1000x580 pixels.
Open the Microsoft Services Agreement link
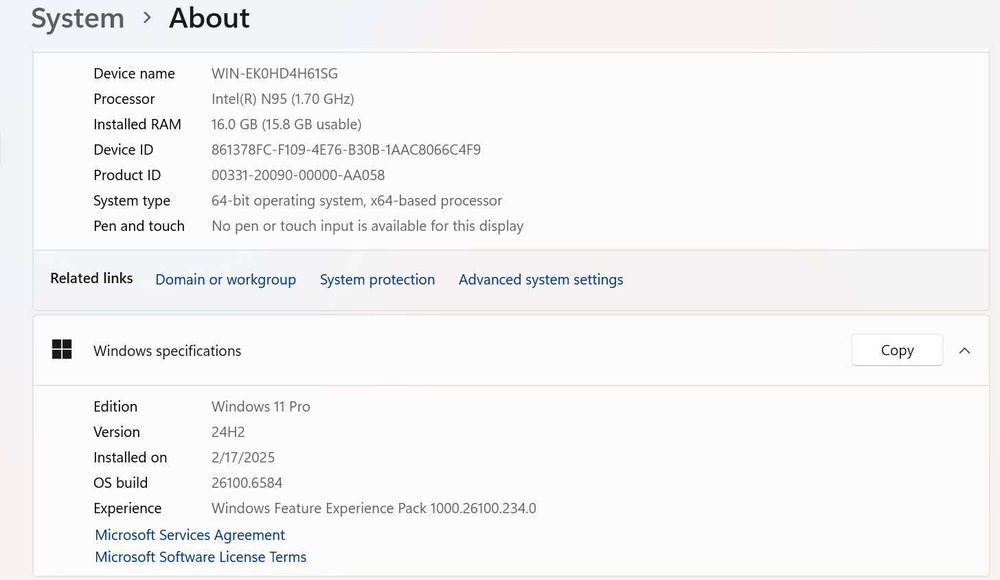[190, 535]
